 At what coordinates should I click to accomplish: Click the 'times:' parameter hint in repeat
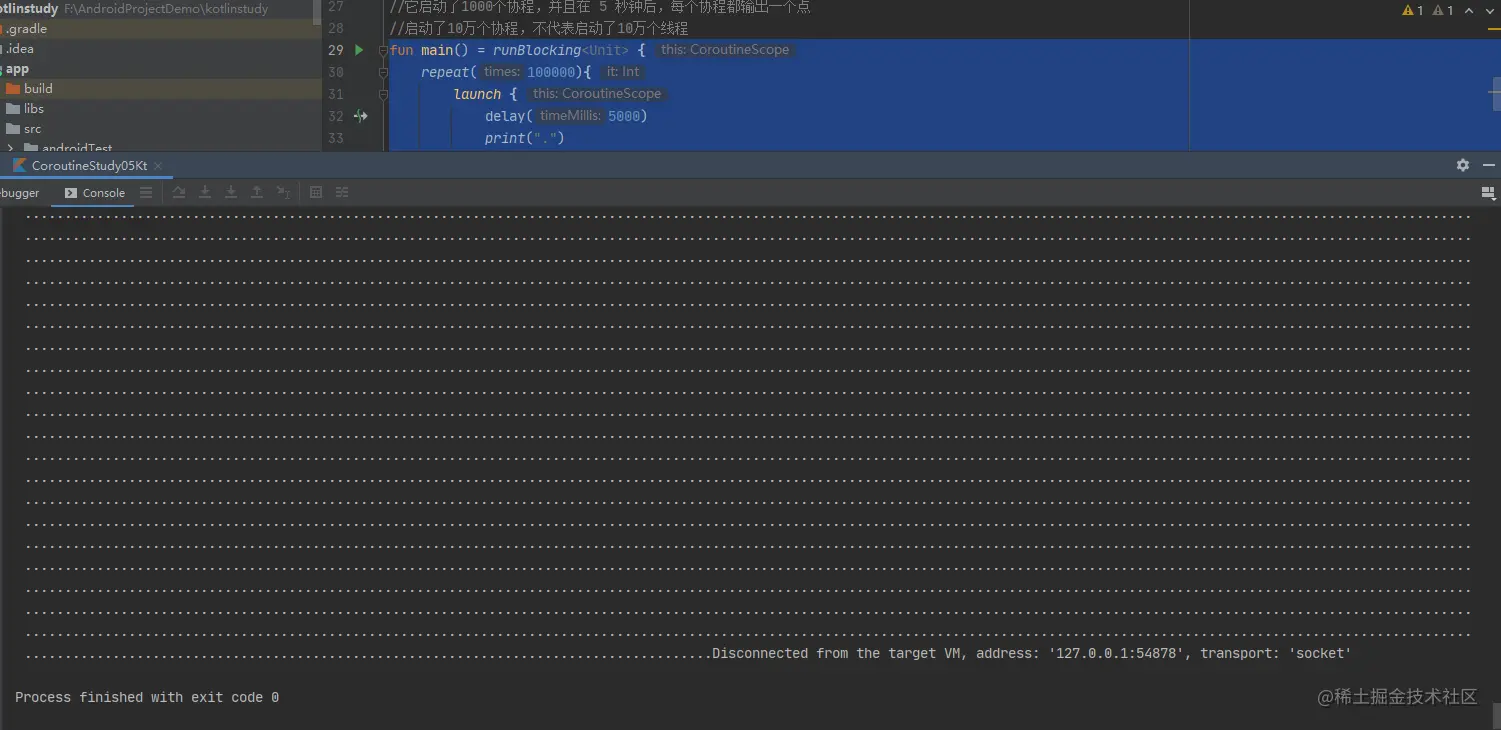tap(502, 72)
